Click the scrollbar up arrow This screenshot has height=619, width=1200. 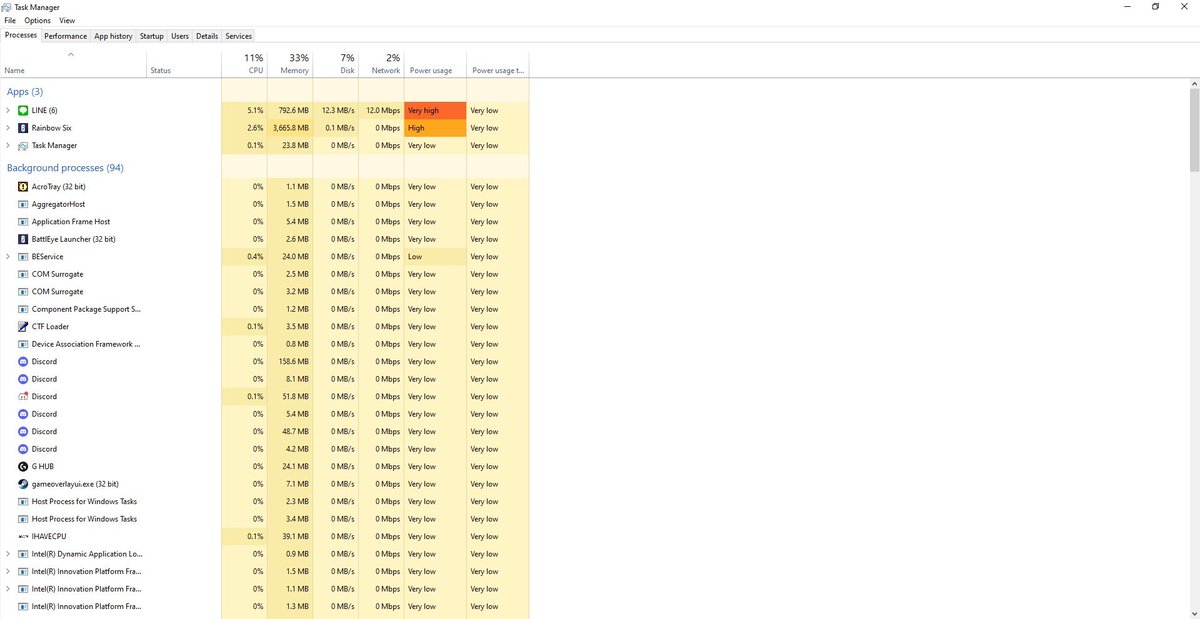coord(1194,83)
